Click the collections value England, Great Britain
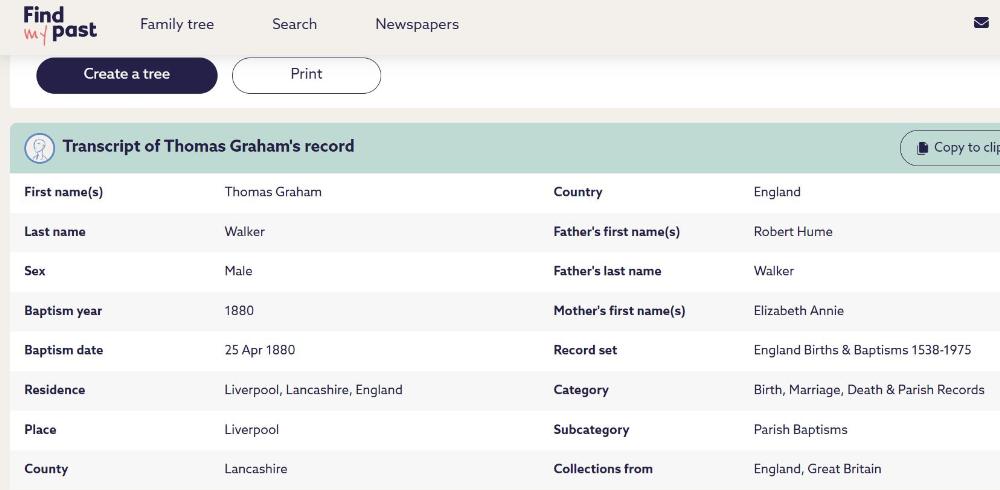 (x=817, y=469)
